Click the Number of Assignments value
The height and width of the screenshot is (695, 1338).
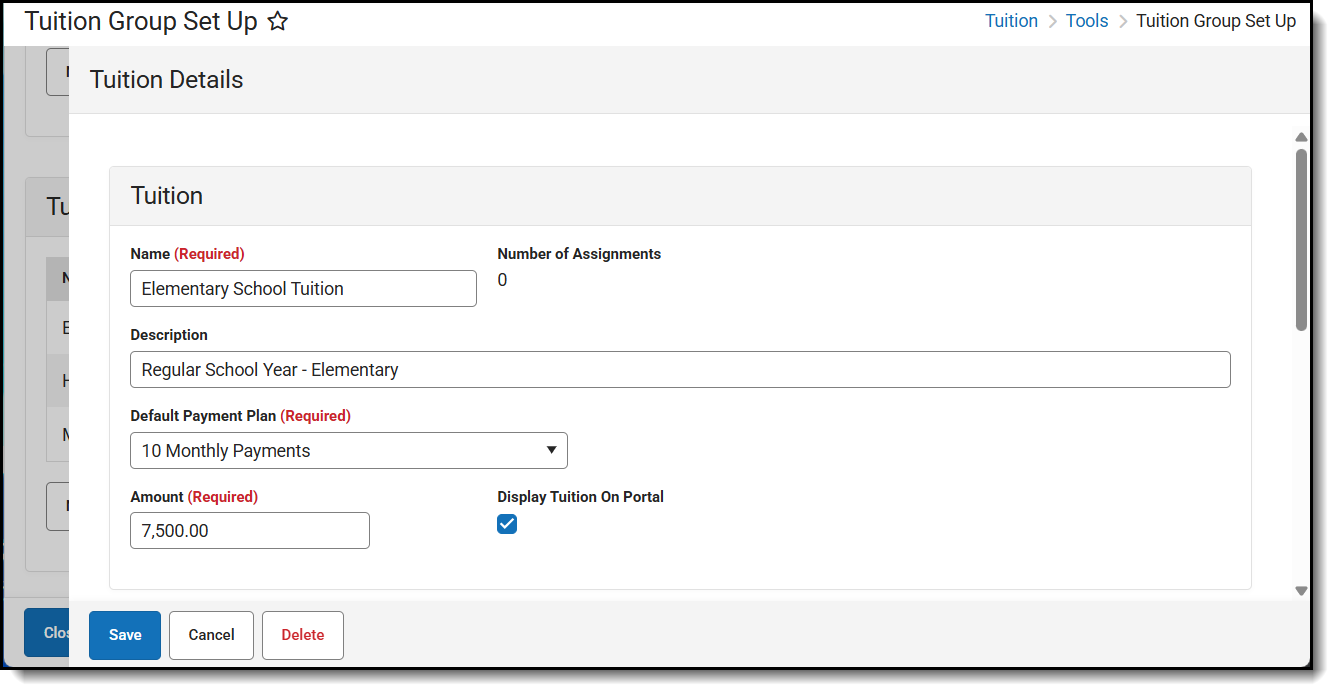coord(502,281)
